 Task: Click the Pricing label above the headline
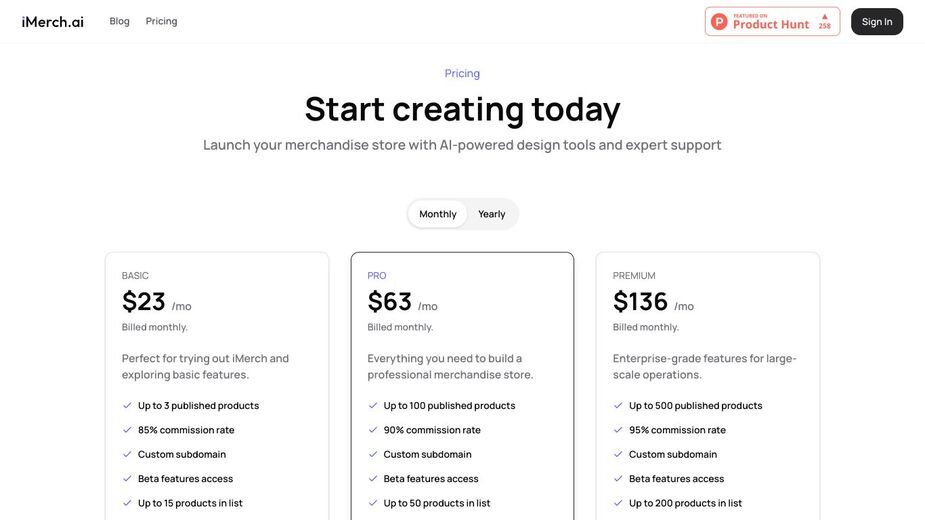[x=462, y=73]
